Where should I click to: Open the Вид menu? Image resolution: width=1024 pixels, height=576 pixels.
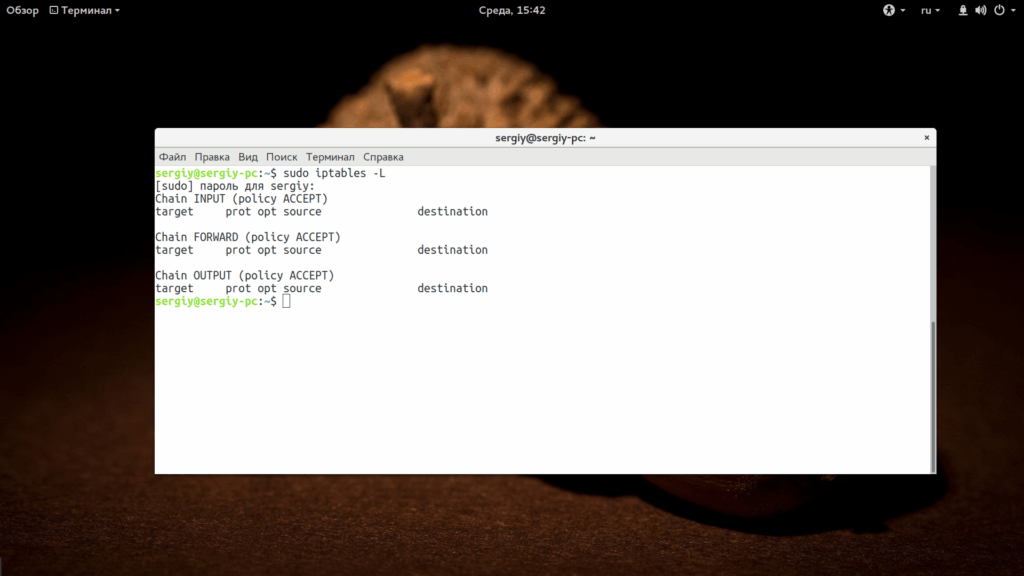(248, 157)
